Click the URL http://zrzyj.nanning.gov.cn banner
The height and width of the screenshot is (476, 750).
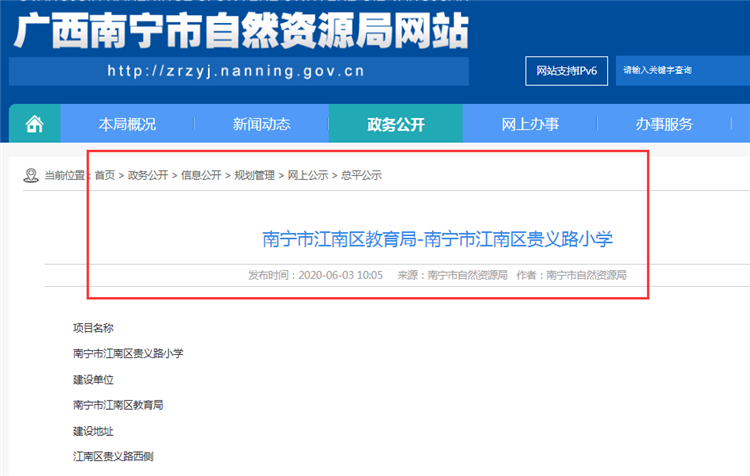239,71
